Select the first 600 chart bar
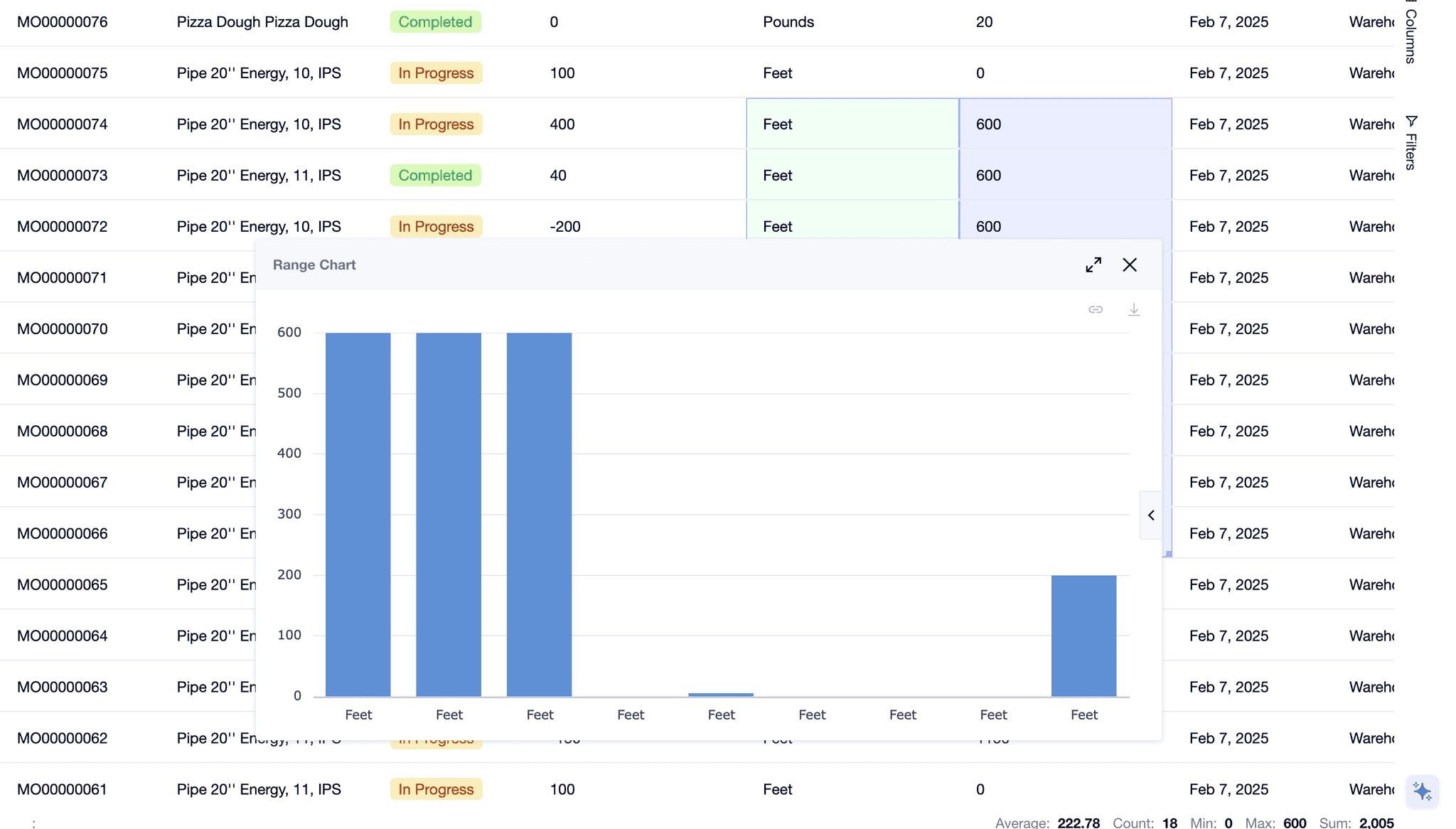Viewport: 1456px width, 829px height. pos(358,514)
